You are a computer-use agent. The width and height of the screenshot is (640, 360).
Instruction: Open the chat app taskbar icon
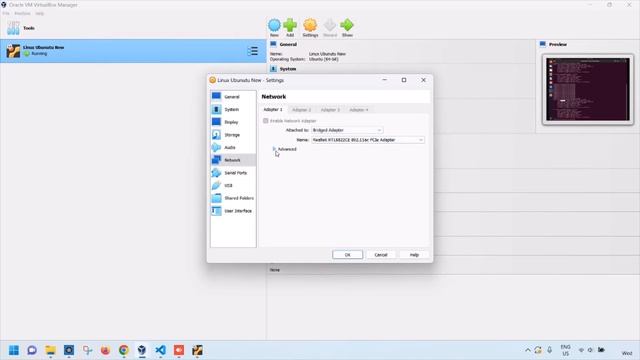pyautogui.click(x=32, y=350)
